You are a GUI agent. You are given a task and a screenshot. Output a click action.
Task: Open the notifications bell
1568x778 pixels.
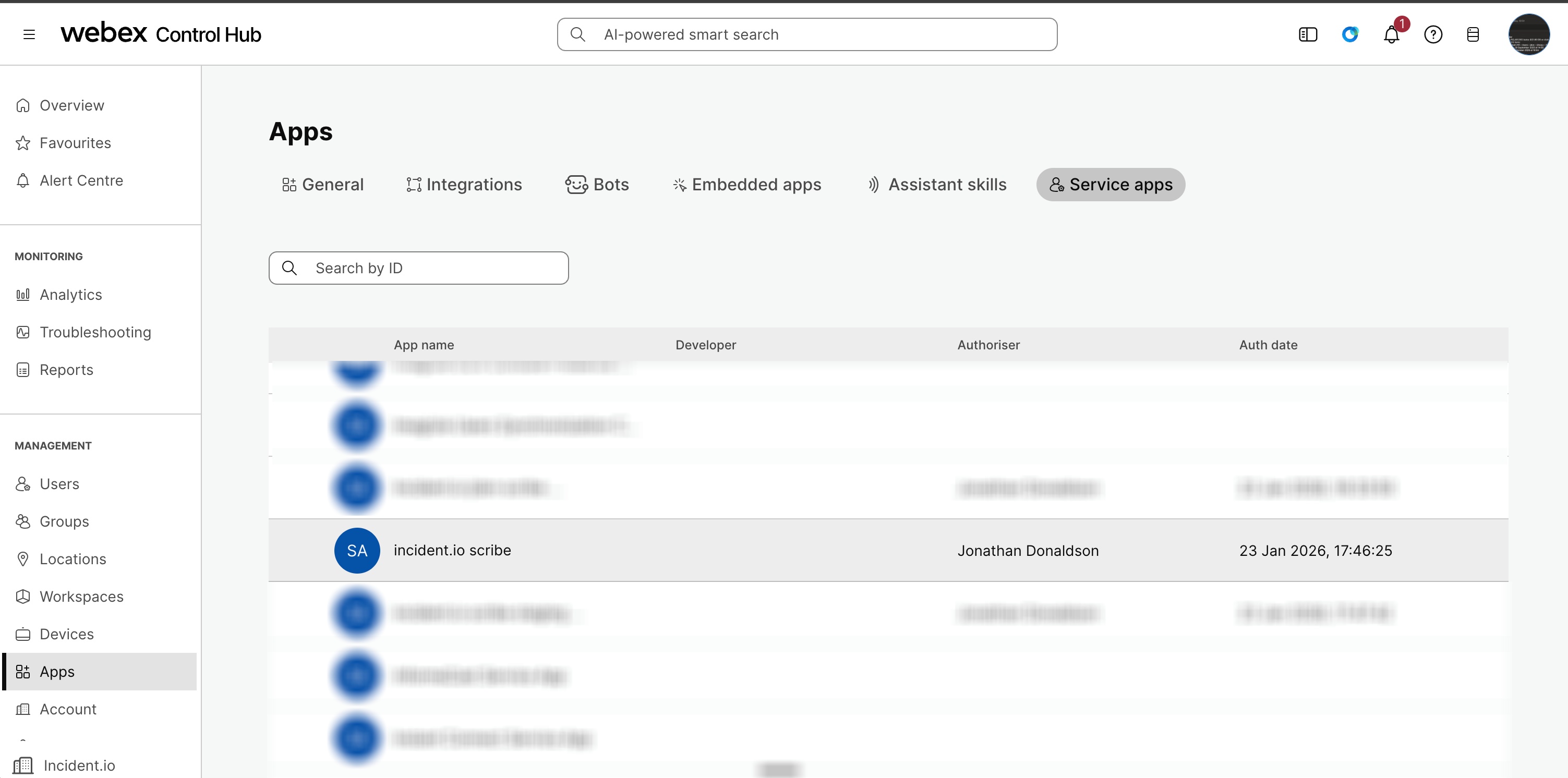tap(1392, 34)
